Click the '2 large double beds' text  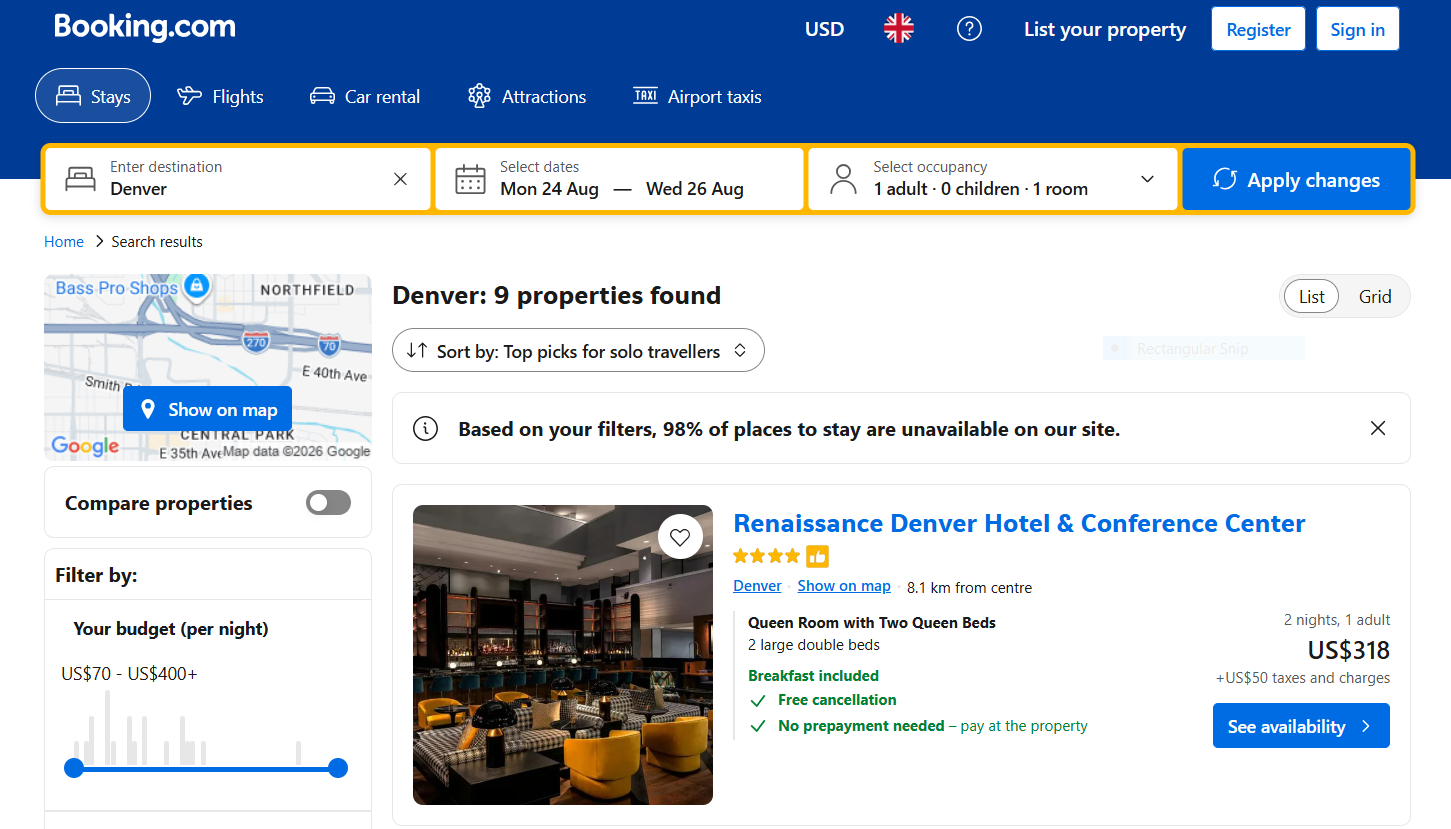(814, 645)
